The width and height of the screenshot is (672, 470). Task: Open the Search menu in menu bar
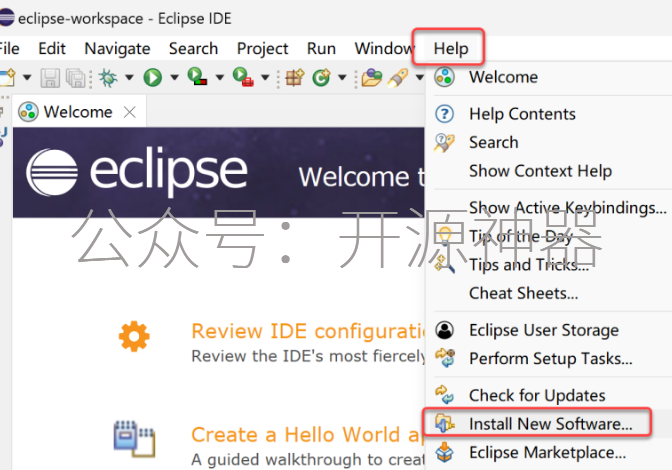tap(193, 48)
